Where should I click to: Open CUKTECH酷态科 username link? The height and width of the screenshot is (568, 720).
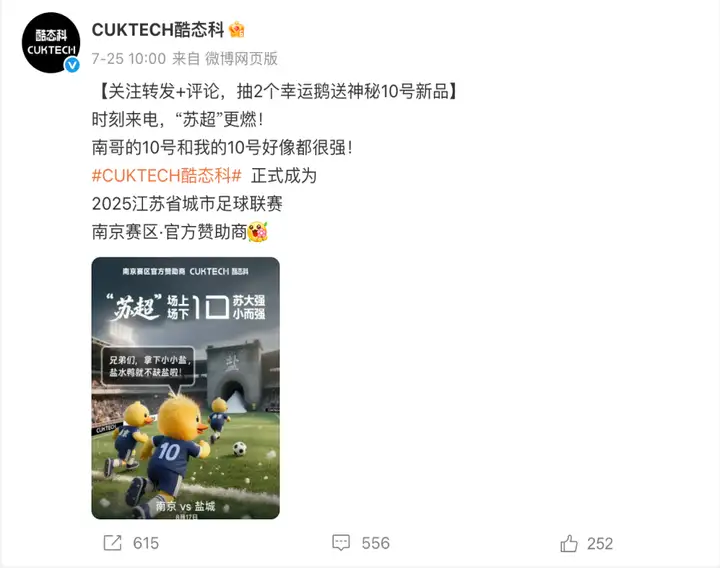pos(158,30)
